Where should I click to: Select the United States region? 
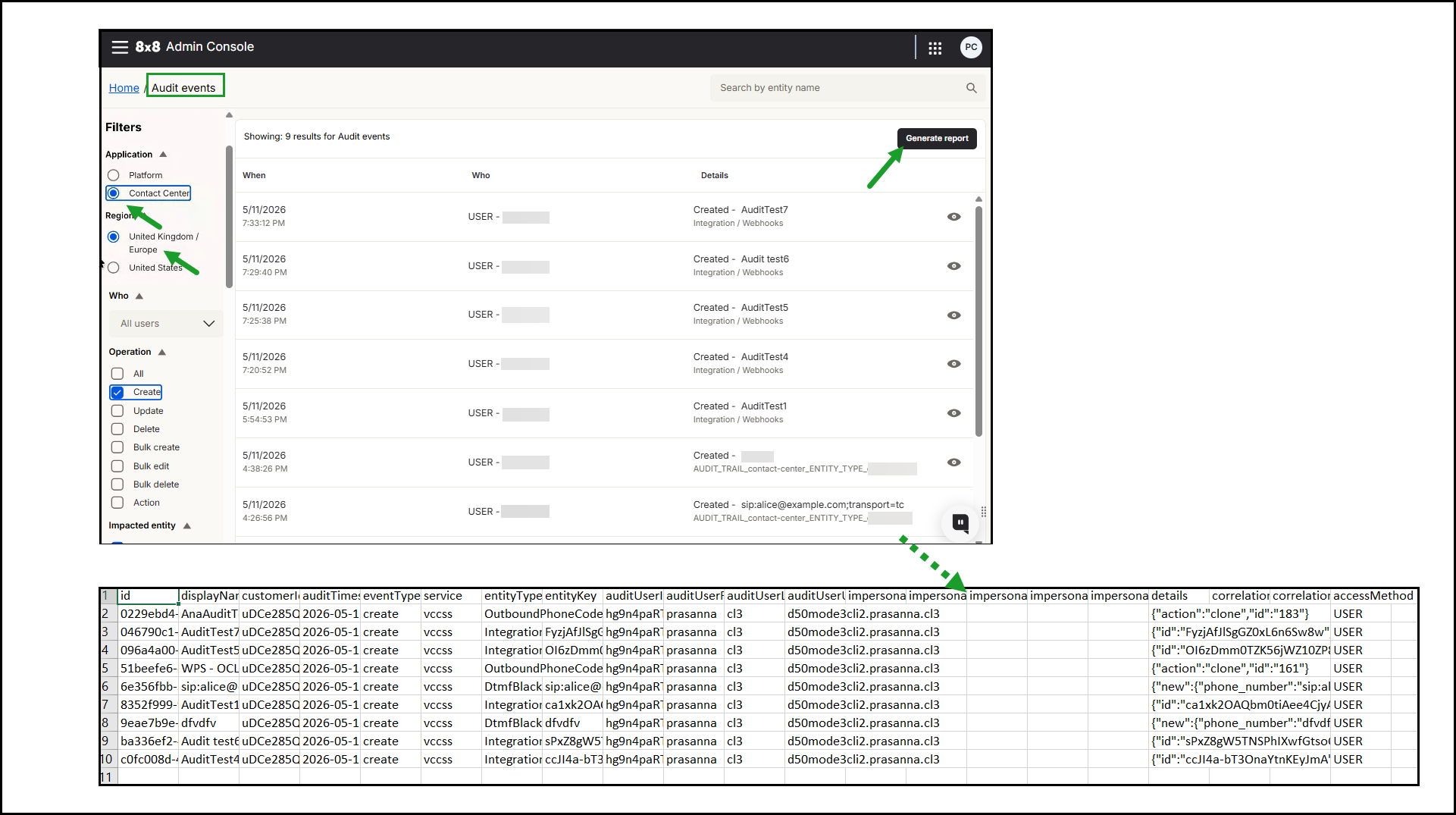(x=114, y=268)
